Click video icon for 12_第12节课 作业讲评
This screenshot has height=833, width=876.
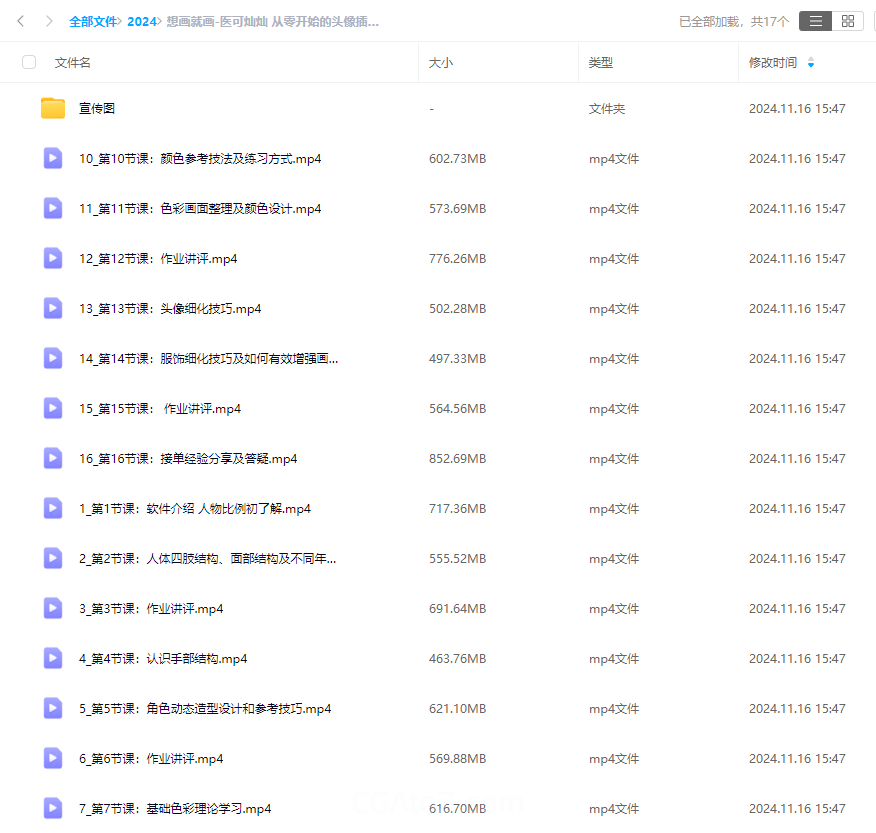click(x=53, y=258)
